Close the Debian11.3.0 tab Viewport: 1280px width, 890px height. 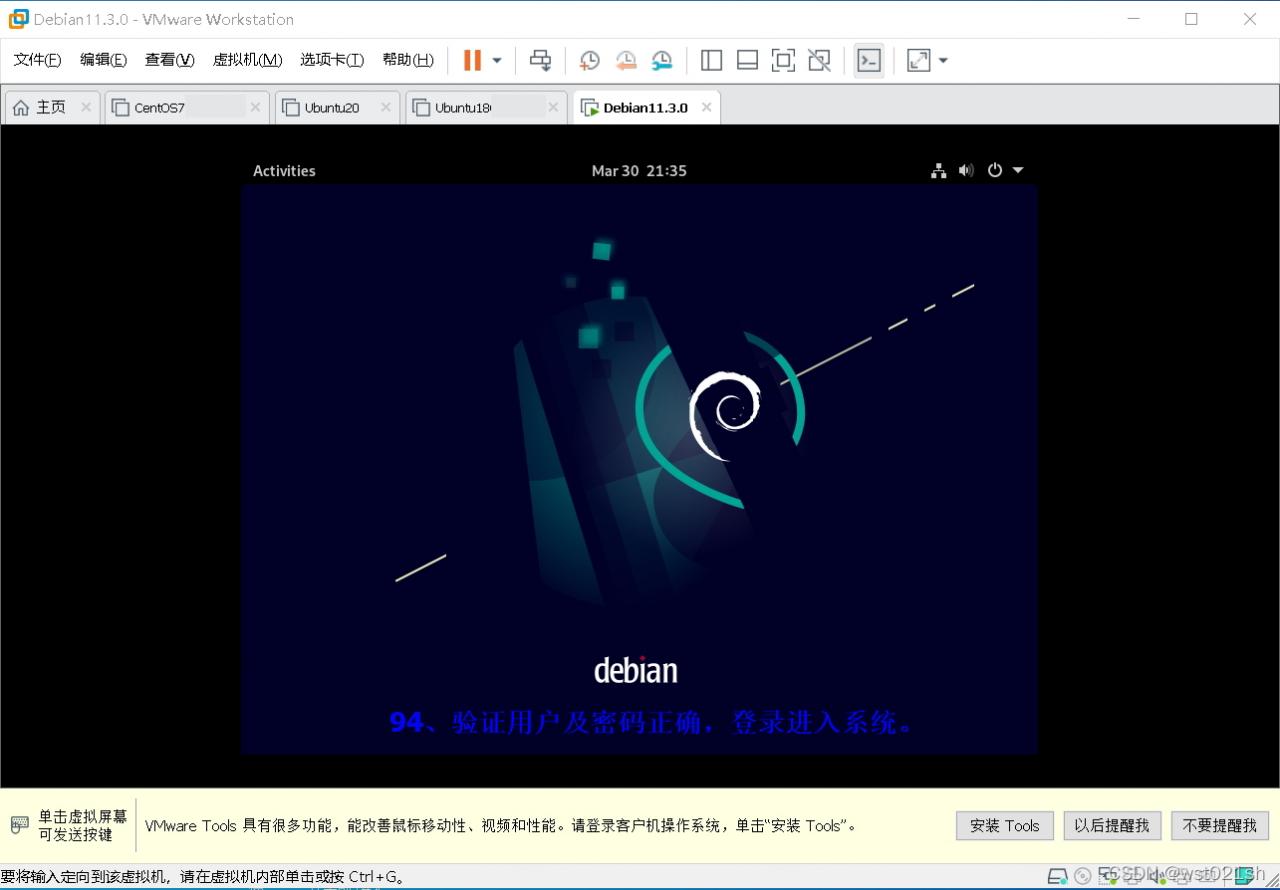tap(706, 108)
